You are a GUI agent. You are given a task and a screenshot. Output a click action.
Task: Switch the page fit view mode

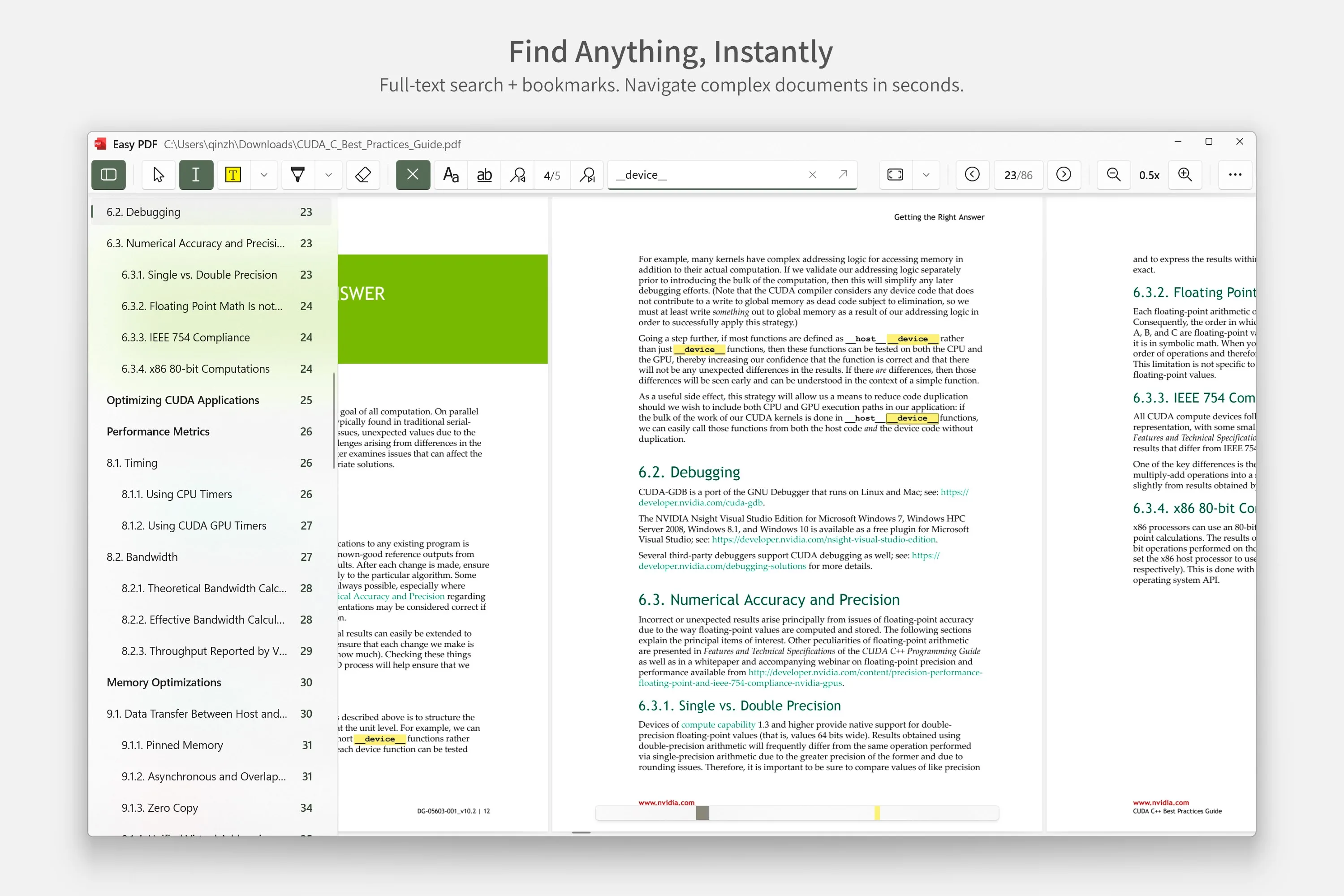click(896, 175)
